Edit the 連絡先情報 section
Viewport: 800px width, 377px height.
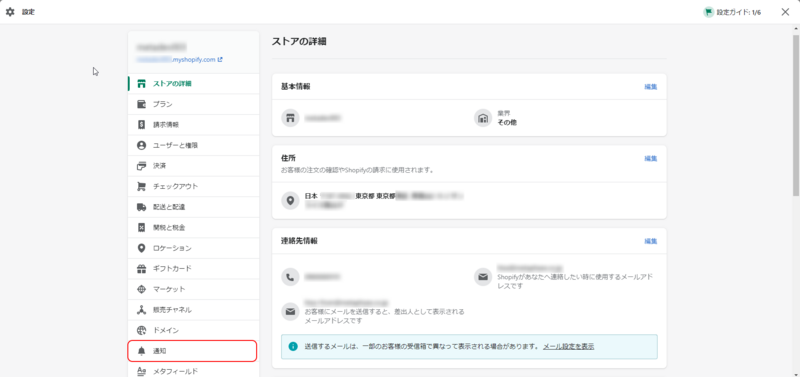pos(651,241)
